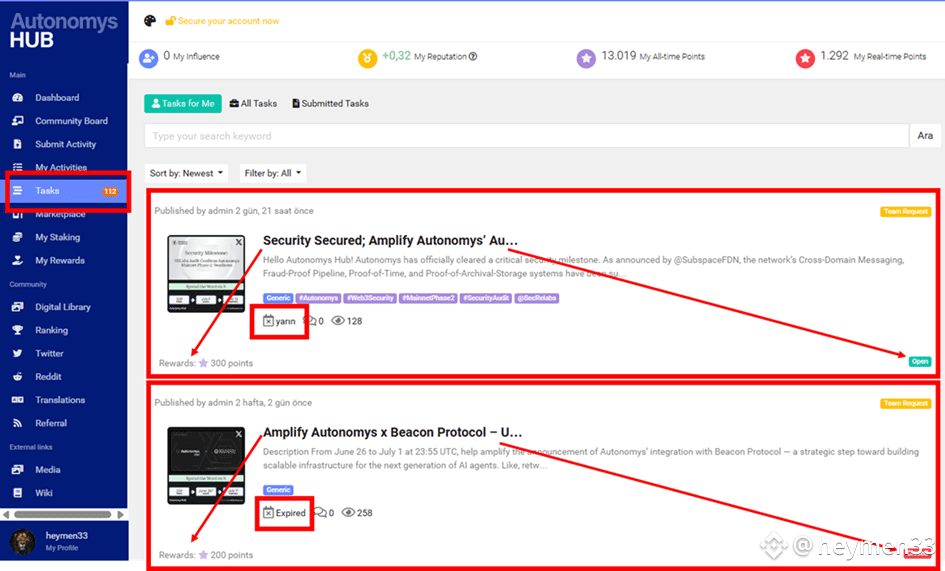Click the My Reputation medal icon
This screenshot has height=571, width=945.
click(367, 58)
